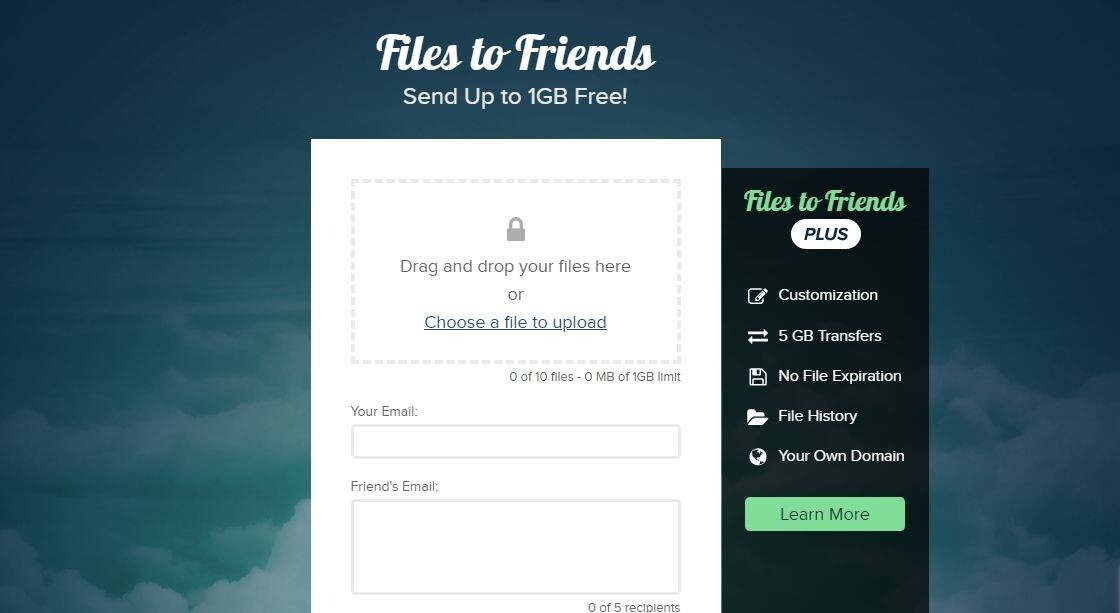Click the File History folder icon
The height and width of the screenshot is (613, 1120).
click(757, 417)
